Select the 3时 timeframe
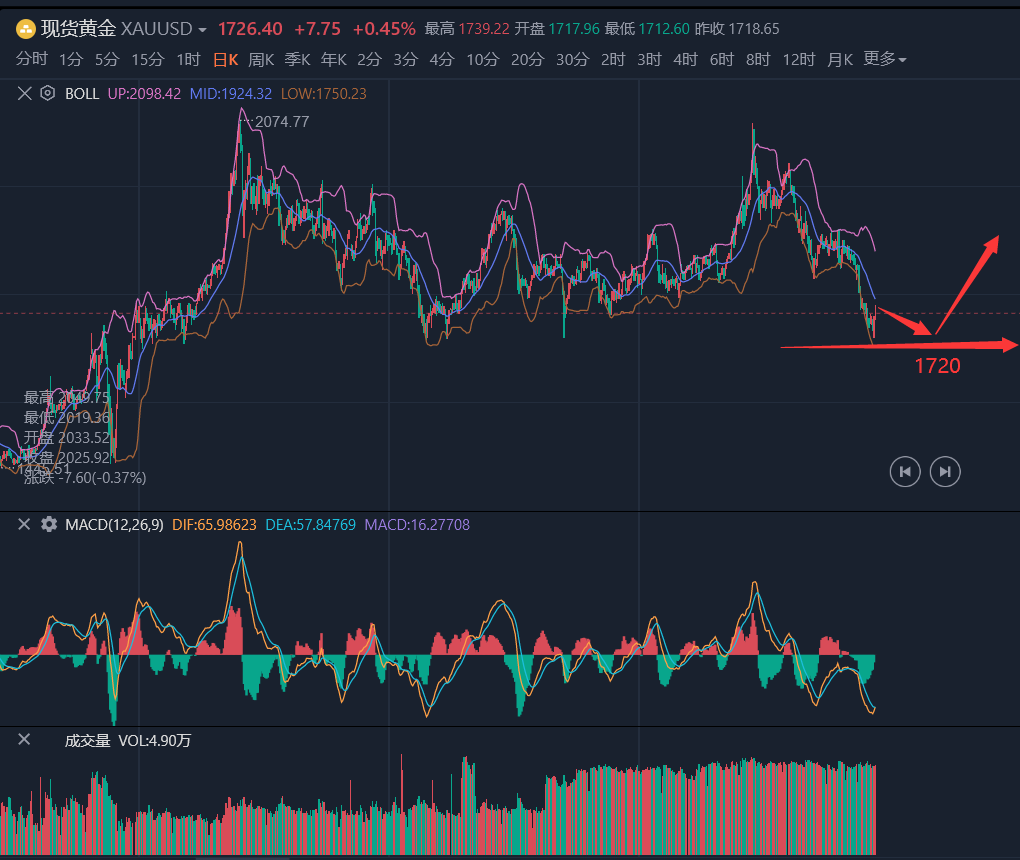Screen dimensions: 1020x860 649,60
